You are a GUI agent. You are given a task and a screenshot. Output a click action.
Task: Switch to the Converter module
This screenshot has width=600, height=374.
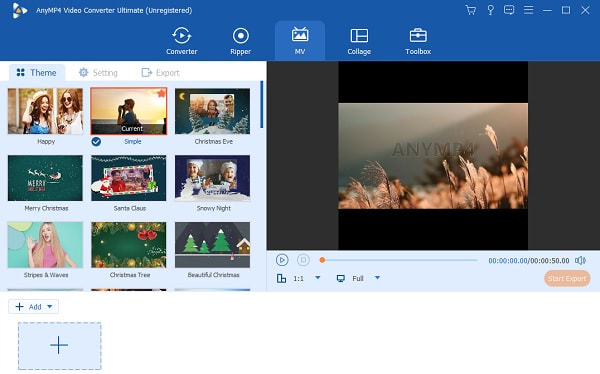tap(181, 41)
